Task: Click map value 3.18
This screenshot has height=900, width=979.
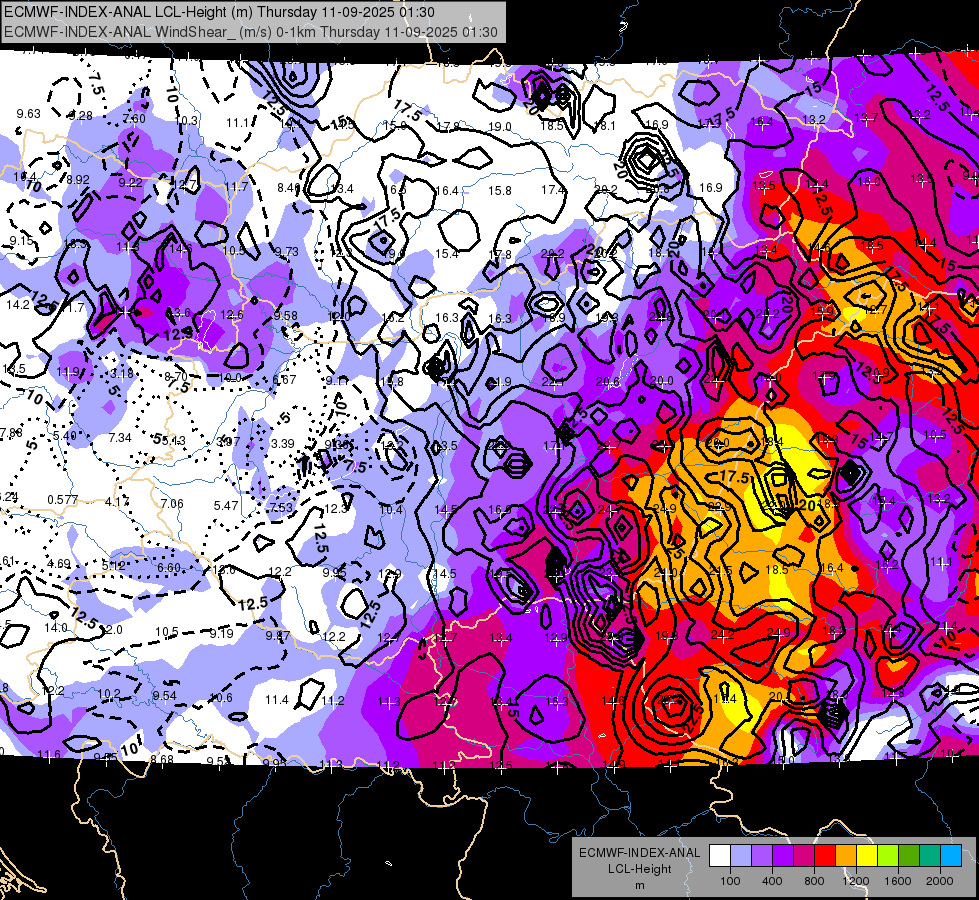Action: 122,374
